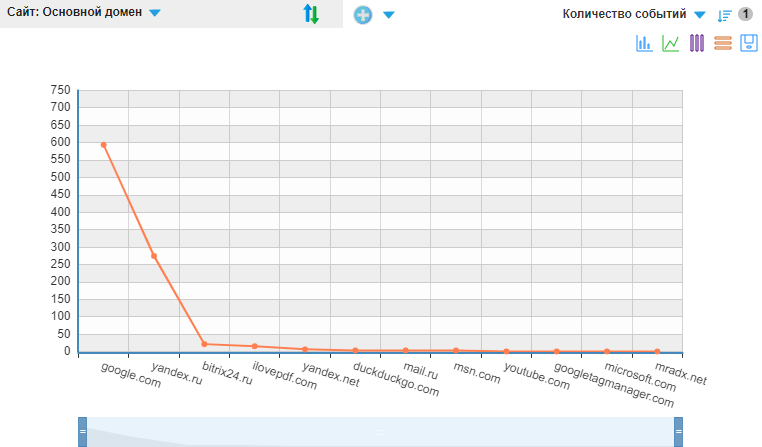Open the Сайт: Основной домен dropdown
Screen dimensions: 762x447
(84, 13)
